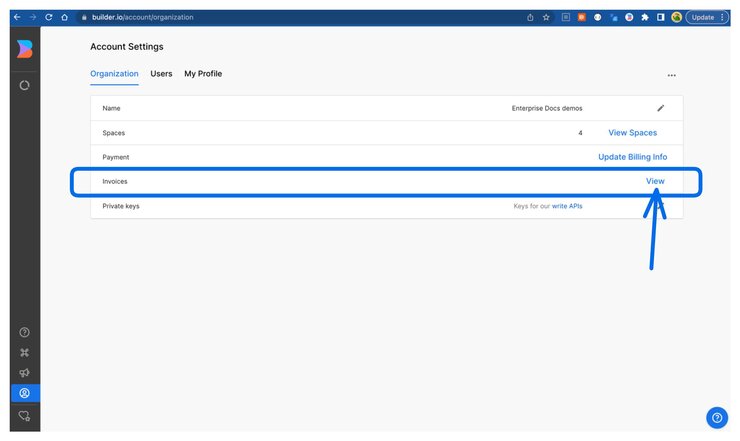Click the browser home icon

click(x=65, y=17)
